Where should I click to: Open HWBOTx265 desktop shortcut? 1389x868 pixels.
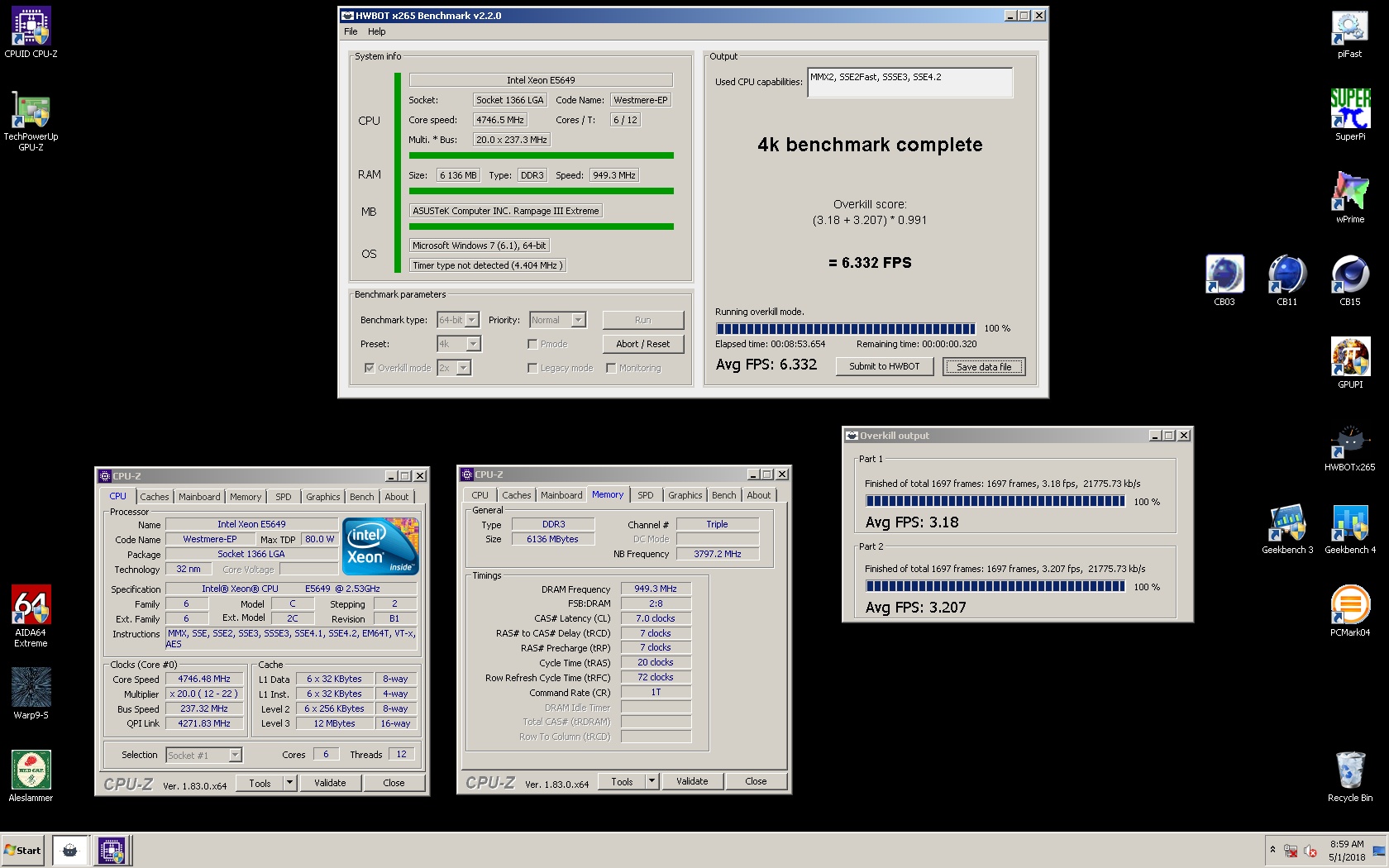click(x=1349, y=448)
